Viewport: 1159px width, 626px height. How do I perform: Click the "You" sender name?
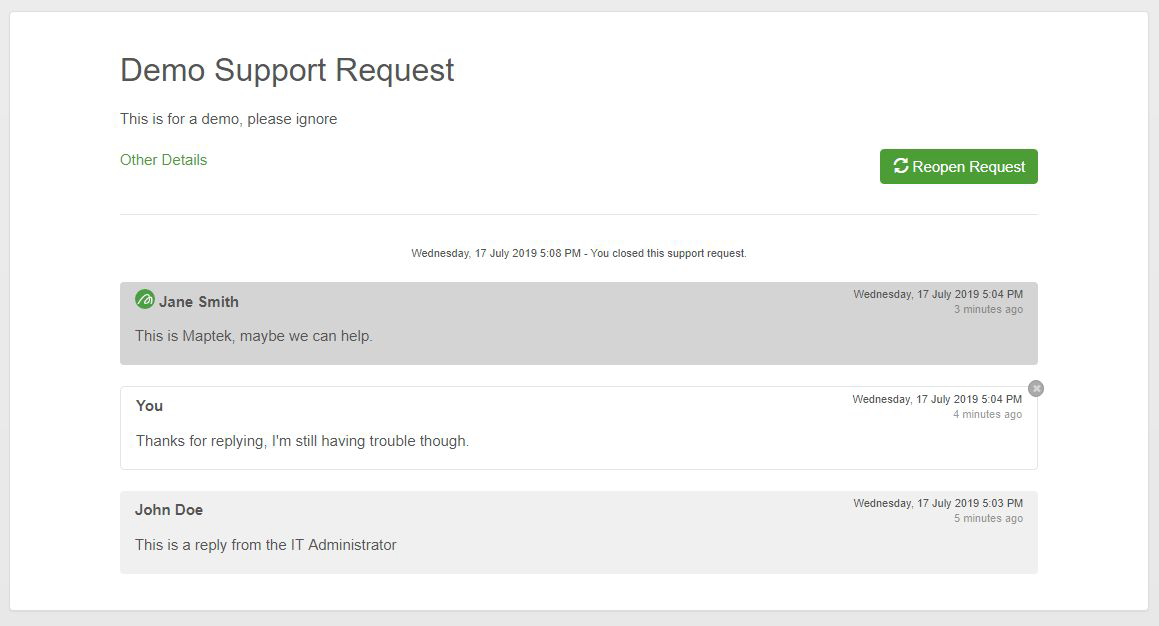point(149,406)
